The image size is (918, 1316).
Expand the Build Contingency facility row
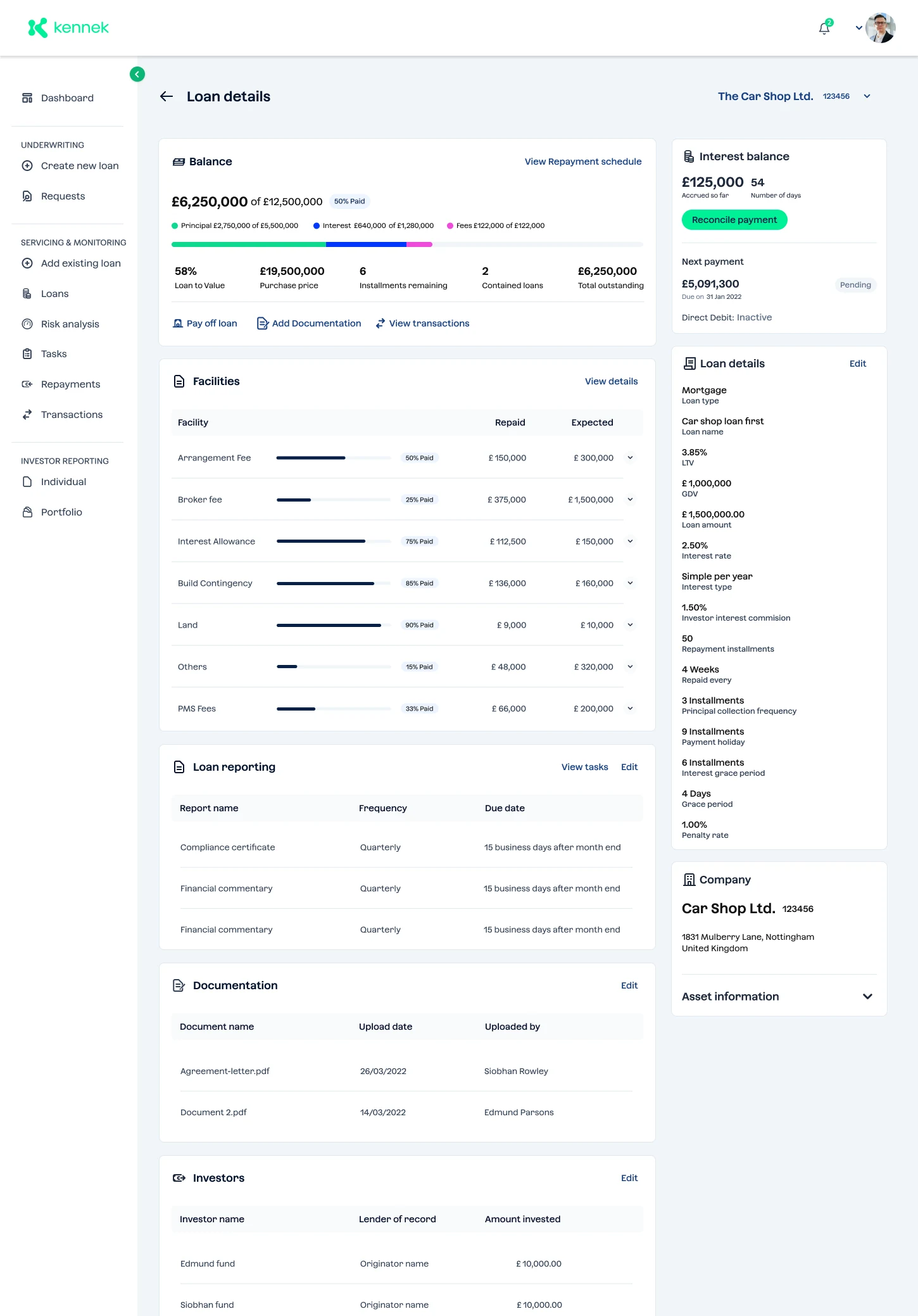[x=630, y=583]
